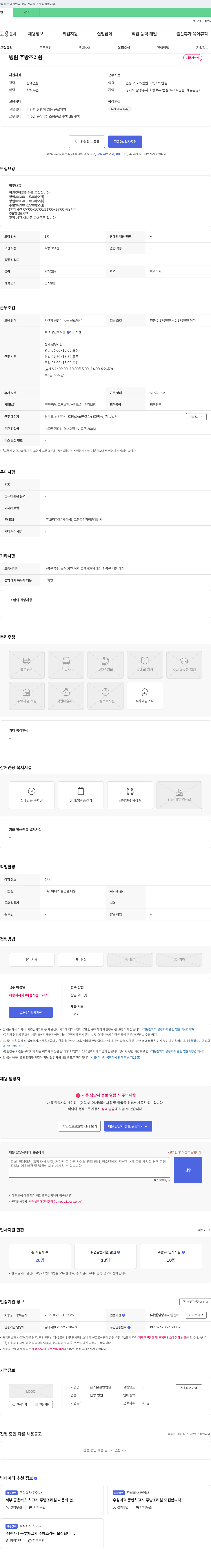211x1568 pixels.
Task: Jump to the 우대사항 section tab
Action: point(85,47)
